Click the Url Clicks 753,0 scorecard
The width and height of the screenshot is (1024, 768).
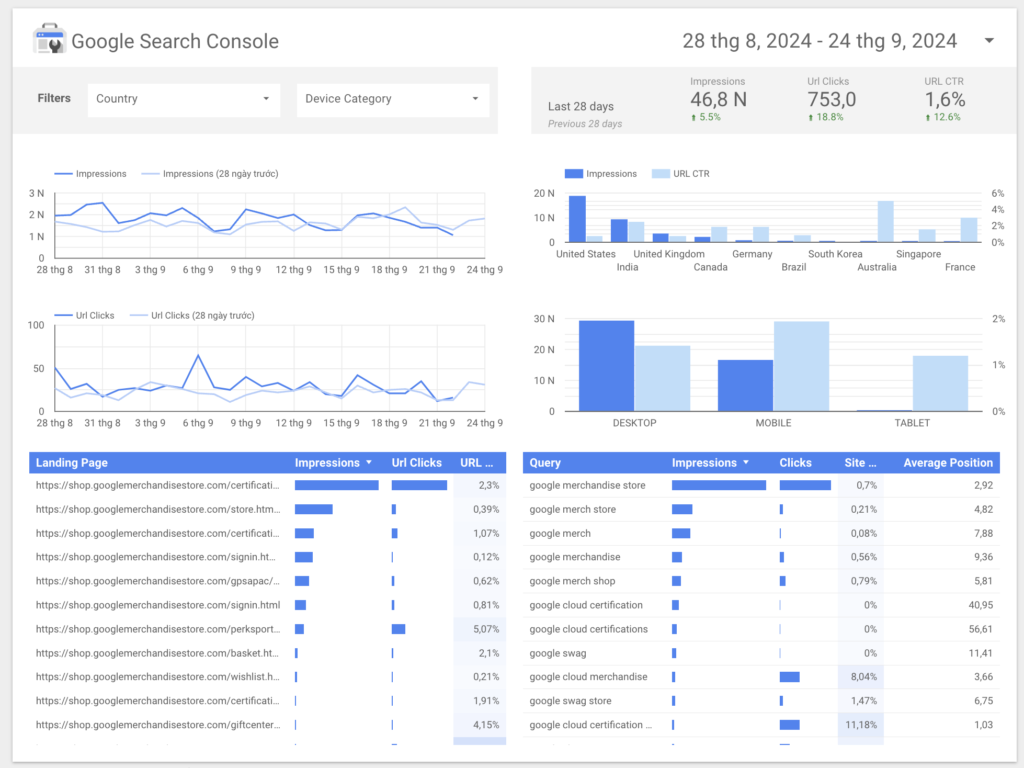click(x=831, y=99)
